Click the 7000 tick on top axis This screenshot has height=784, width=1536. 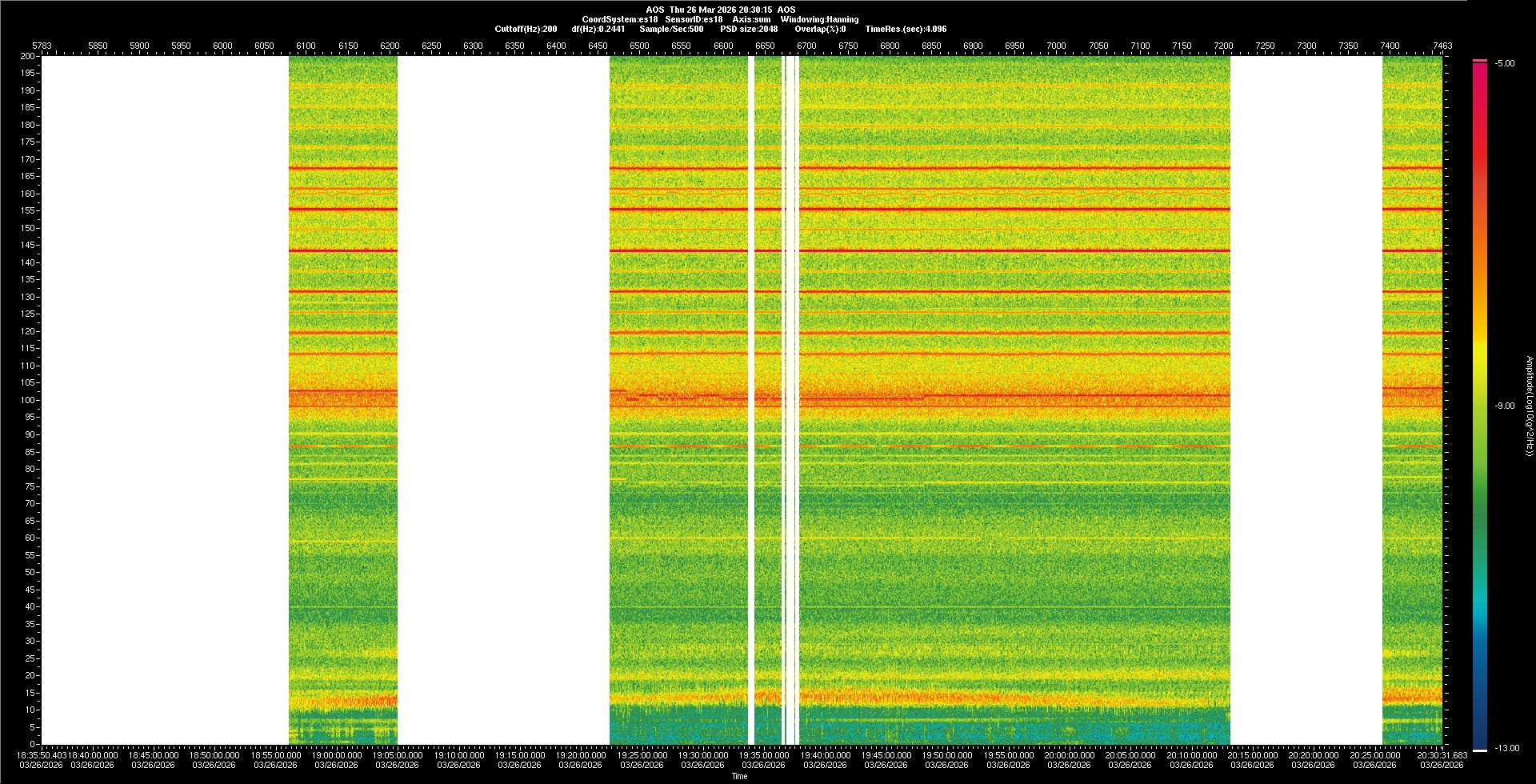click(x=1056, y=46)
